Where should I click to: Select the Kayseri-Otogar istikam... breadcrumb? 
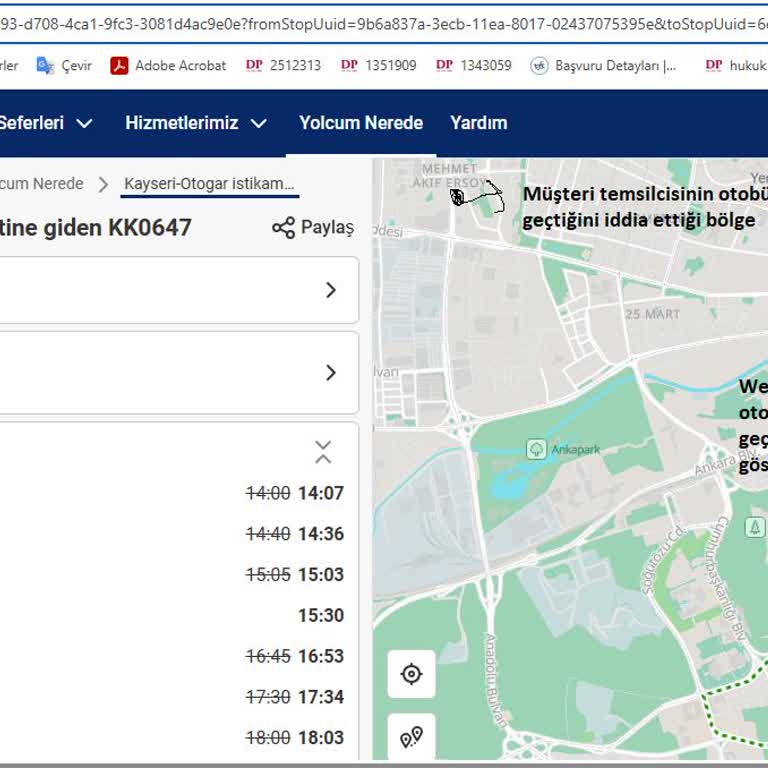tap(209, 184)
